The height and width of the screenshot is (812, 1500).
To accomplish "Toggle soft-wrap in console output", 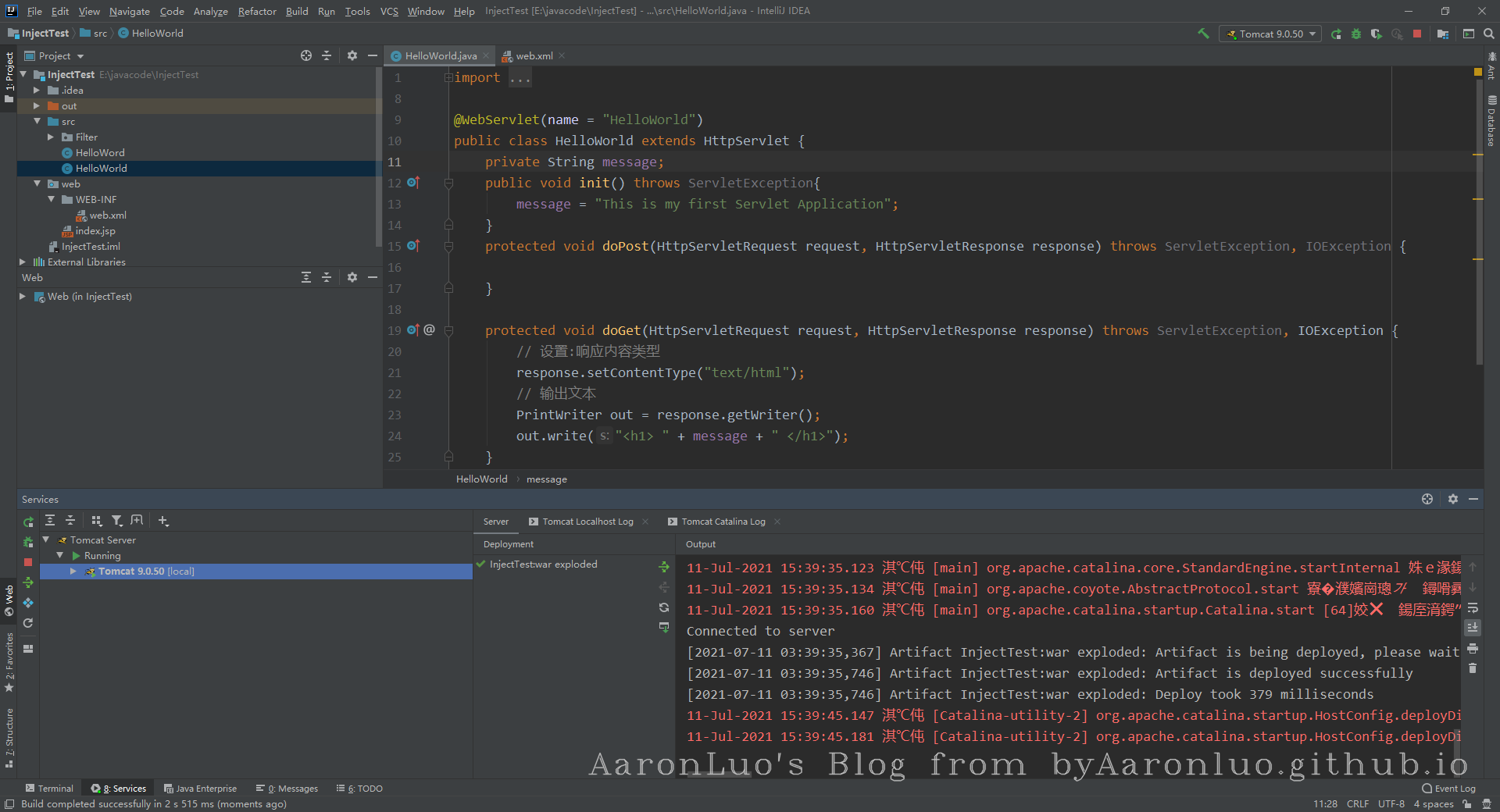I will point(1473,607).
